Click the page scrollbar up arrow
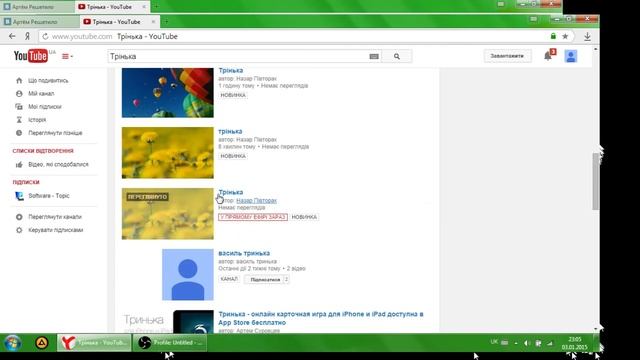 (596, 49)
